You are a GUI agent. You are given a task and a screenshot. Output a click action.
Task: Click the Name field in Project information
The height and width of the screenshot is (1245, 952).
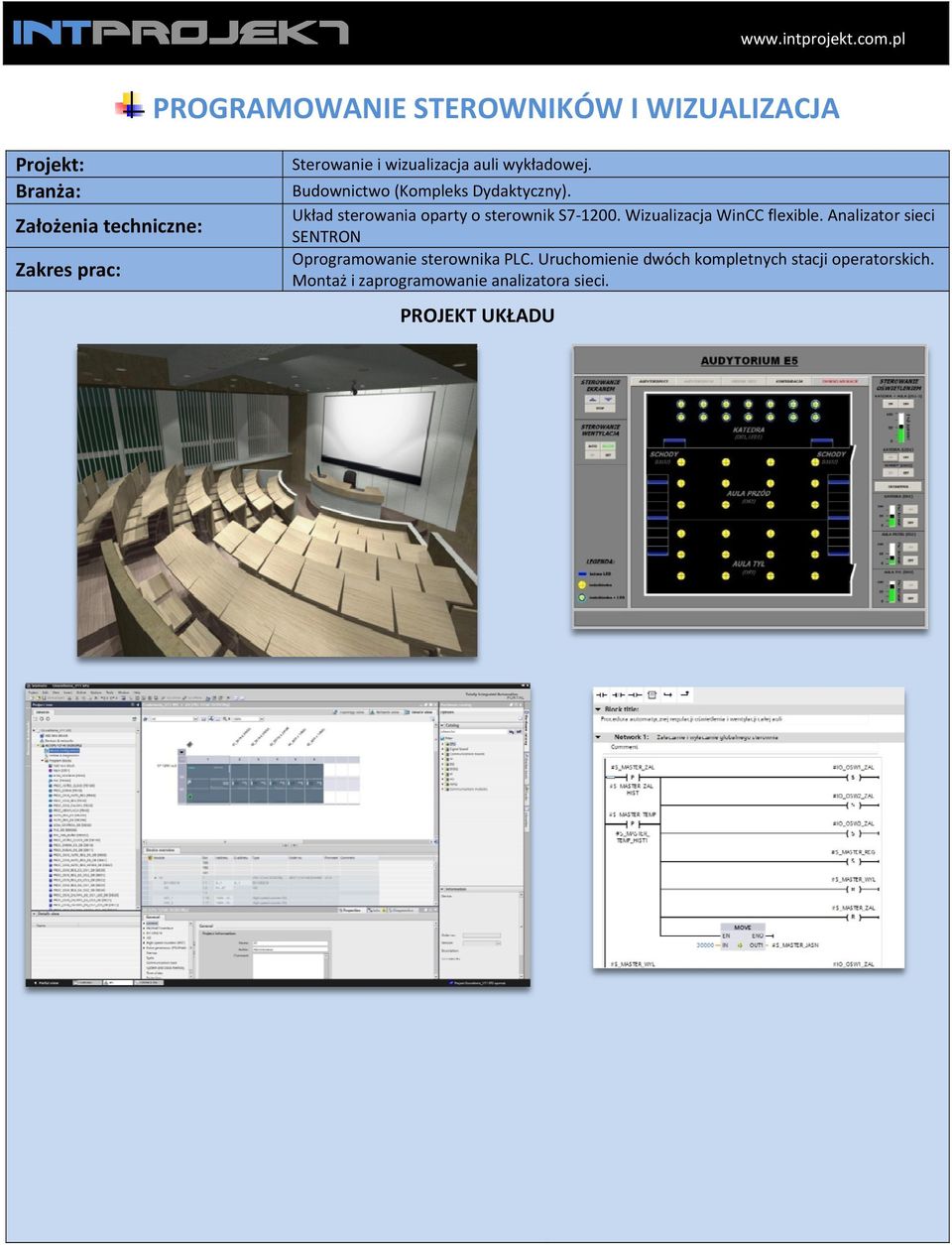[x=290, y=943]
